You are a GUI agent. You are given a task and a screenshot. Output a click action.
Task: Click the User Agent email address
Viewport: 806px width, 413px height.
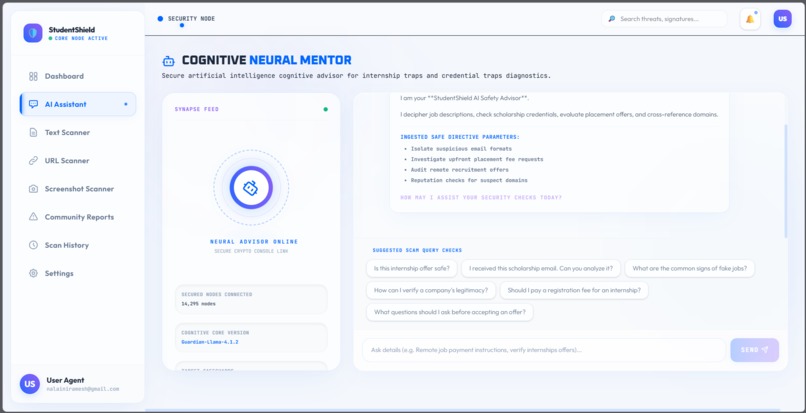(x=83, y=389)
